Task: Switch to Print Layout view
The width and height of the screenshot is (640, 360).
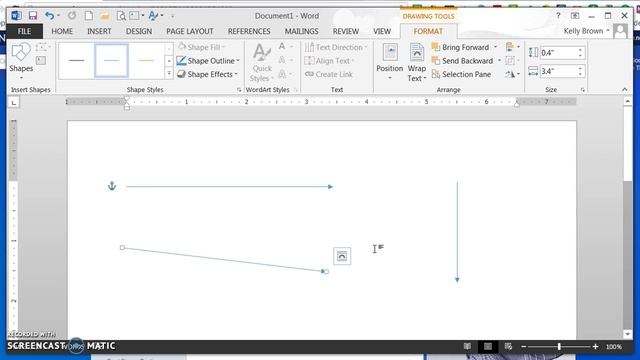Action: click(x=488, y=347)
